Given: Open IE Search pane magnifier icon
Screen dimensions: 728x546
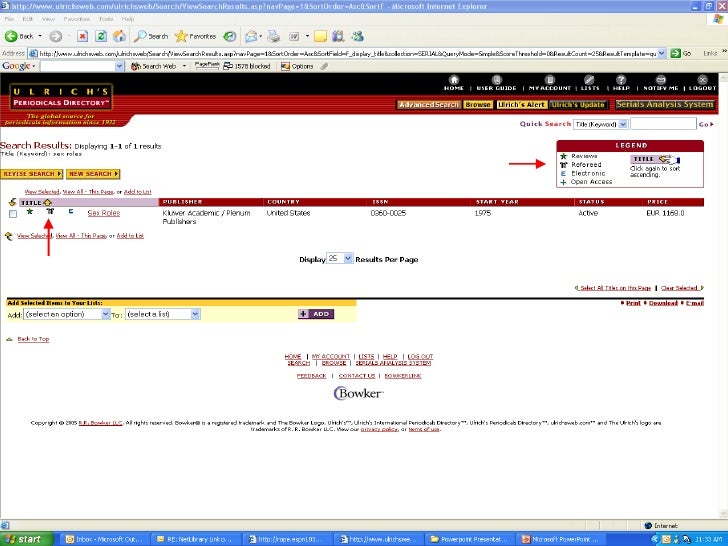Looking at the screenshot, I should [x=140, y=36].
